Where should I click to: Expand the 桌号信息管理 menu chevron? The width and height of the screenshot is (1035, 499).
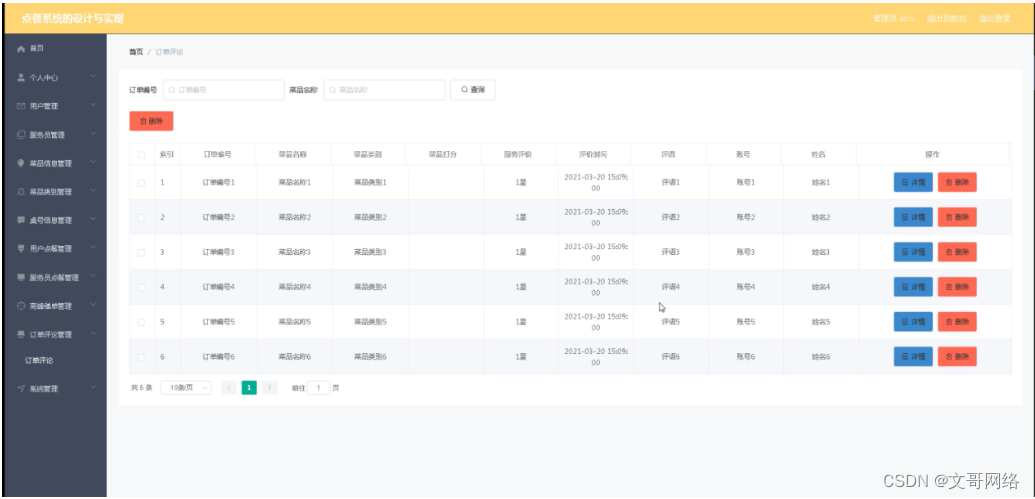(x=93, y=220)
